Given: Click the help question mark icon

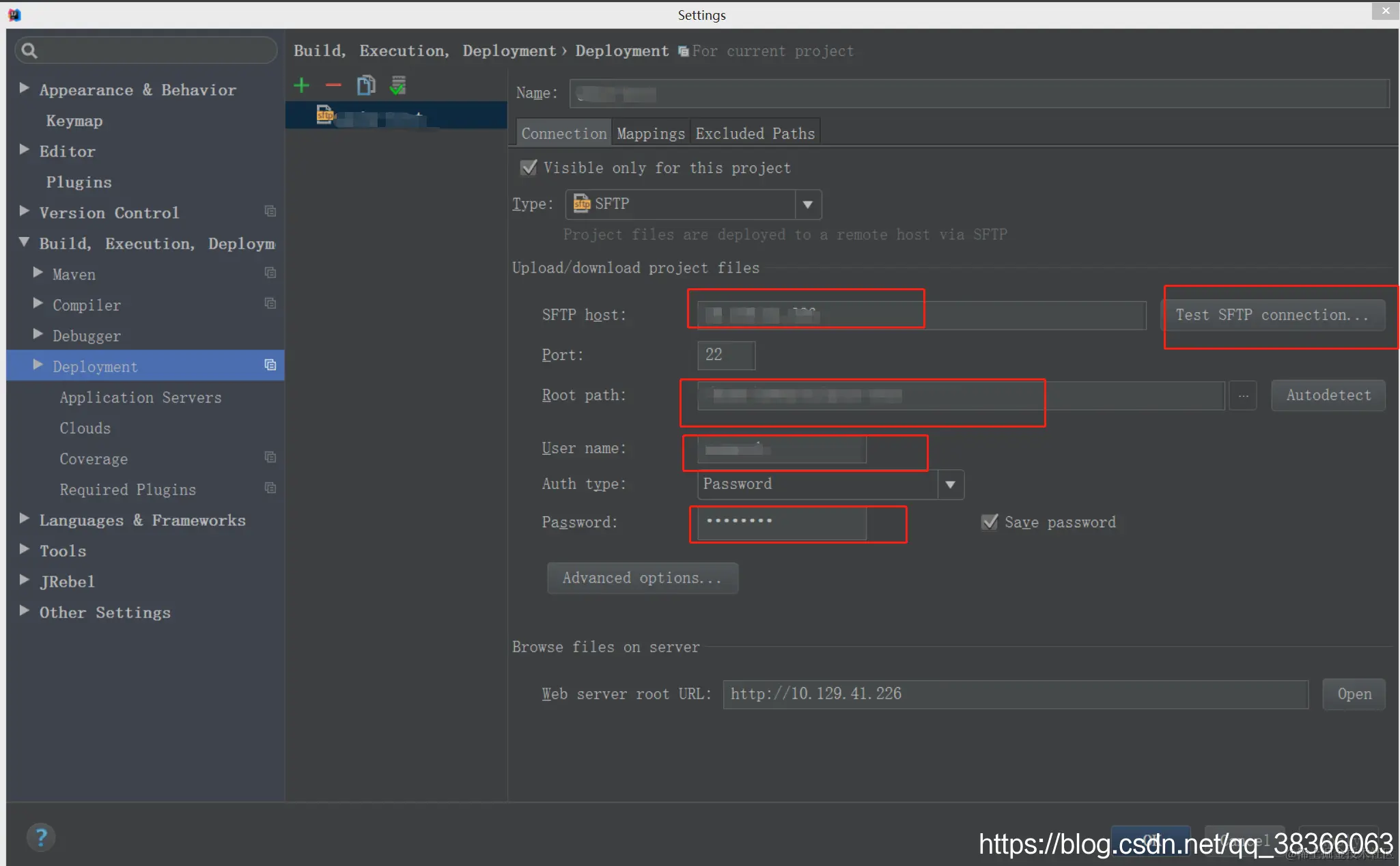Looking at the screenshot, I should coord(41,837).
